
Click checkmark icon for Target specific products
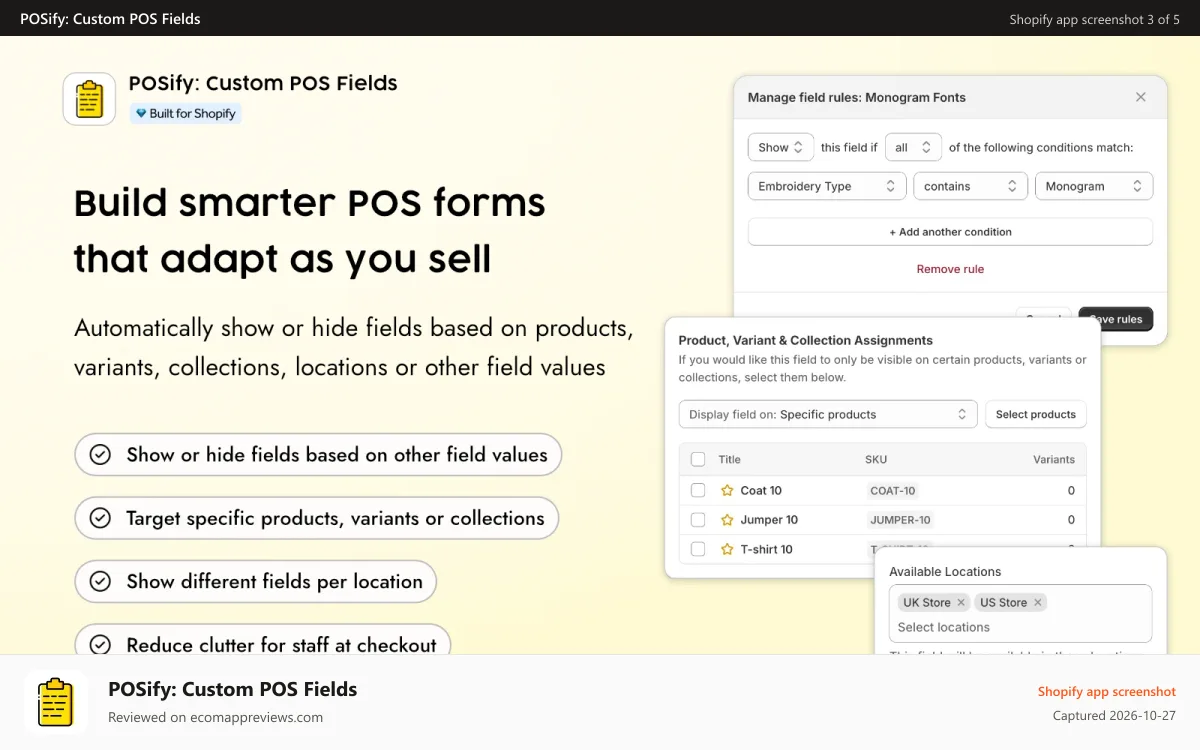point(100,518)
